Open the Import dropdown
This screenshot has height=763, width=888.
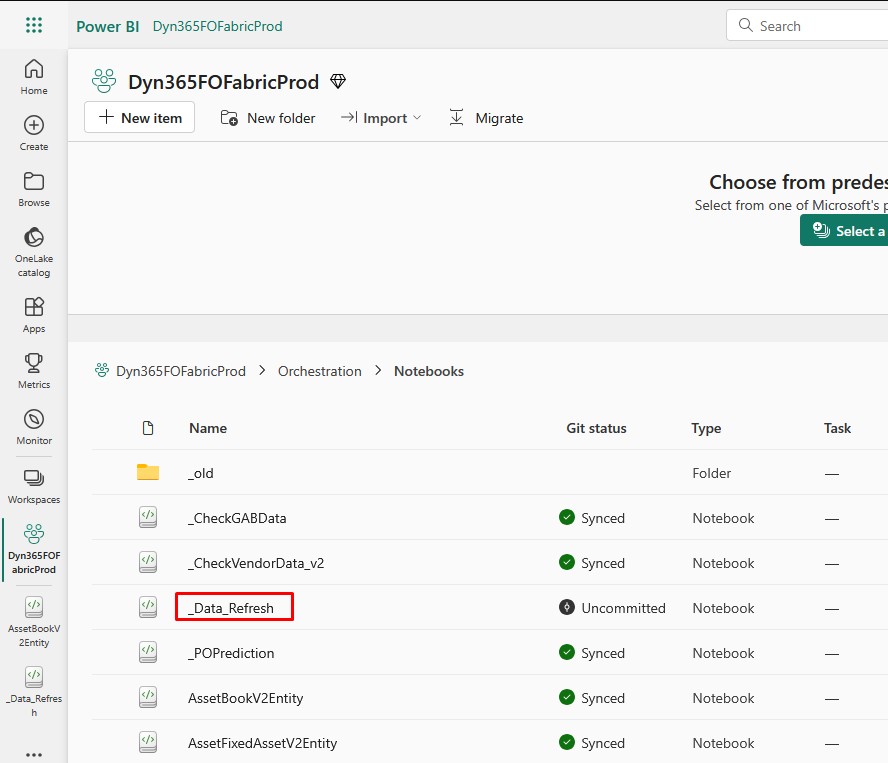[381, 118]
